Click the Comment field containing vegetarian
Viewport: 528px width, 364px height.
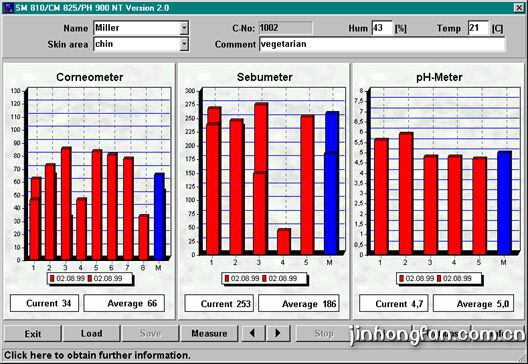coord(382,44)
